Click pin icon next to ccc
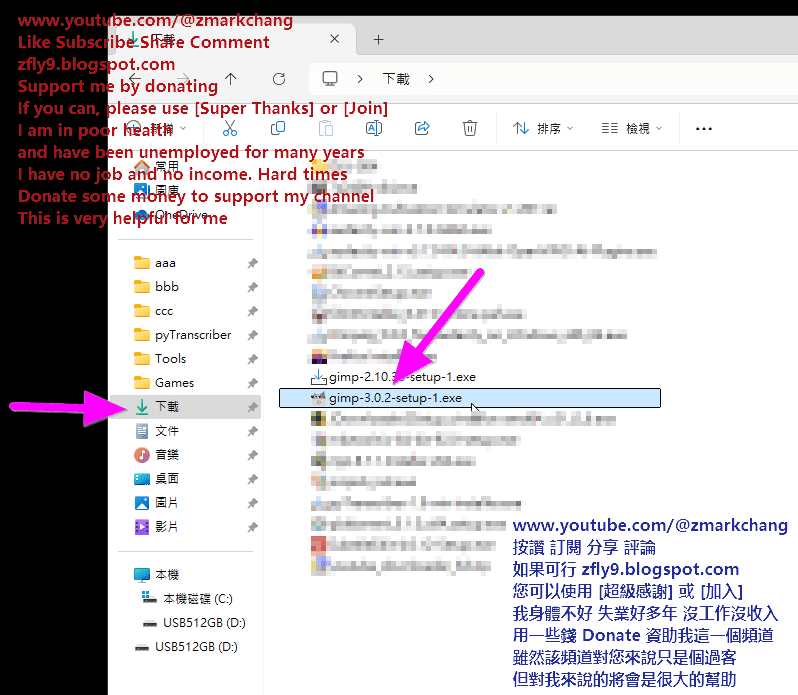798x695 pixels. 252,311
